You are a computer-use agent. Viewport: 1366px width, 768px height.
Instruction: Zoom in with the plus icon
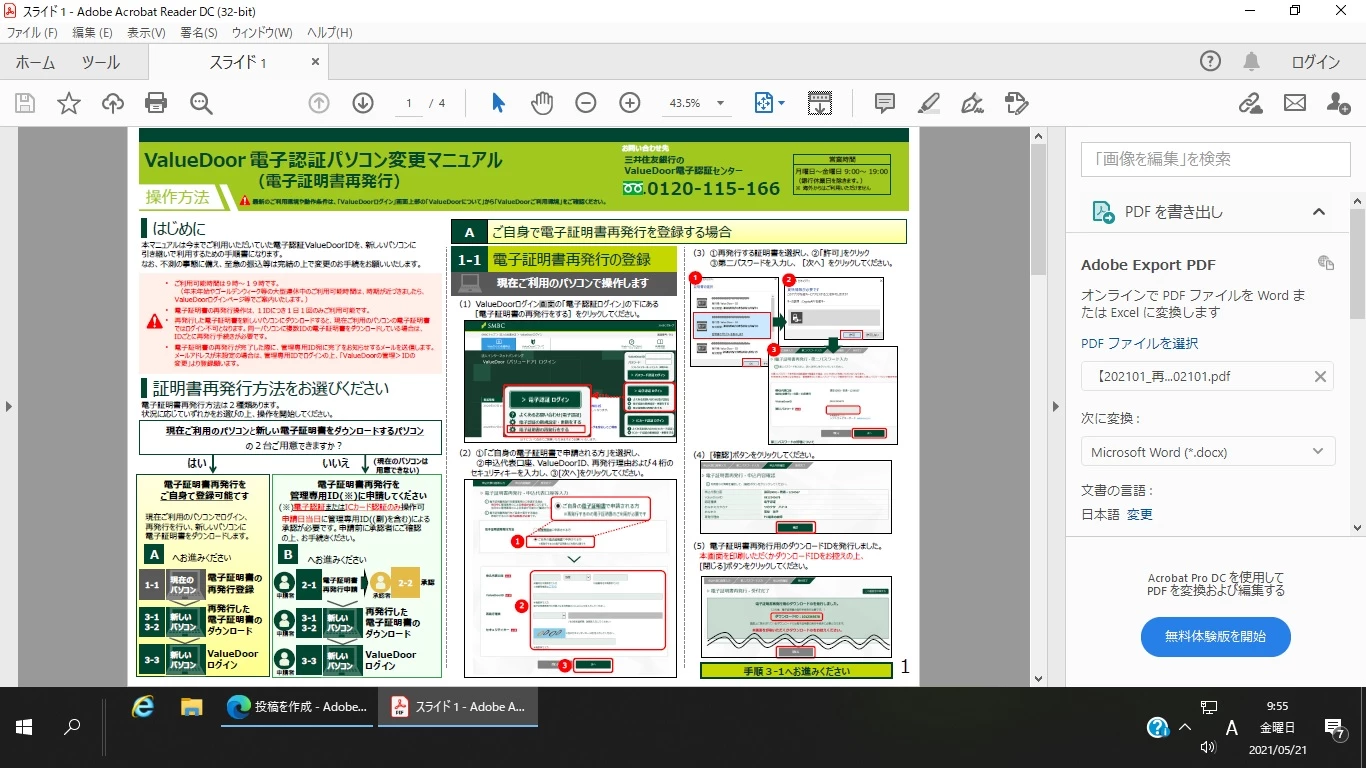click(x=630, y=103)
